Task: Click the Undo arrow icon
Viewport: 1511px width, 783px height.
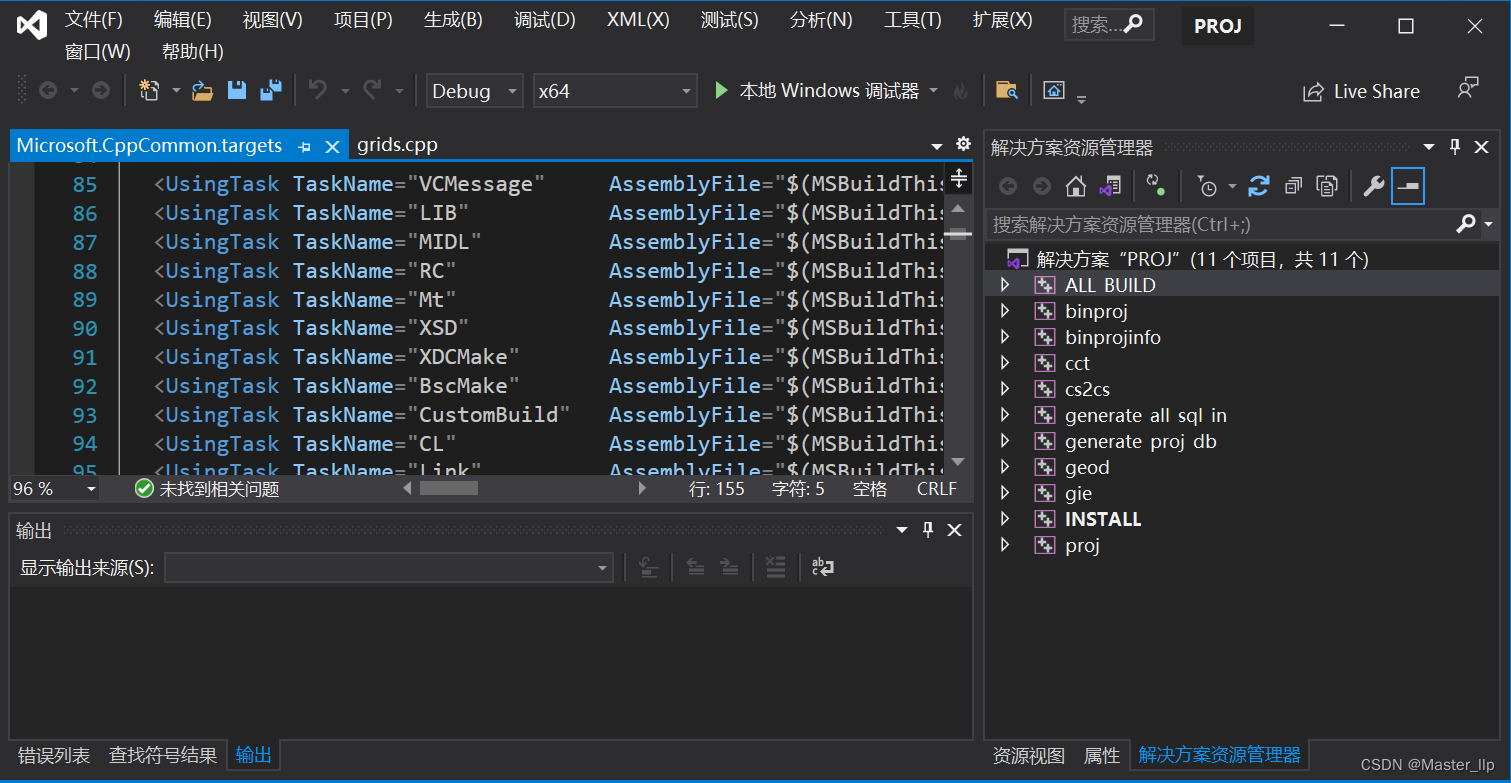Action: pyautogui.click(x=318, y=91)
